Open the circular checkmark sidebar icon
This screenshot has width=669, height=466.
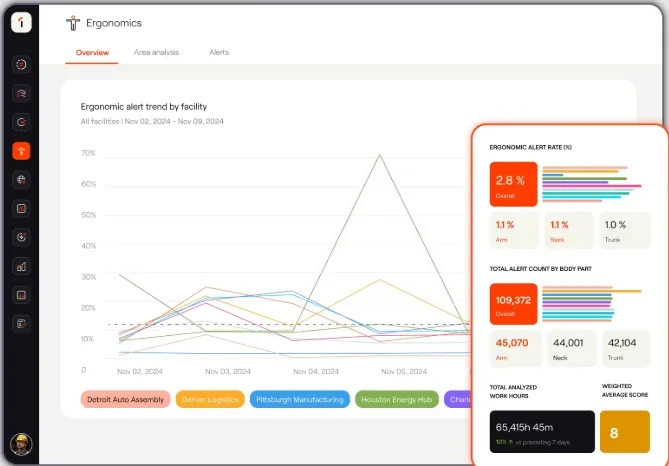click(x=21, y=122)
